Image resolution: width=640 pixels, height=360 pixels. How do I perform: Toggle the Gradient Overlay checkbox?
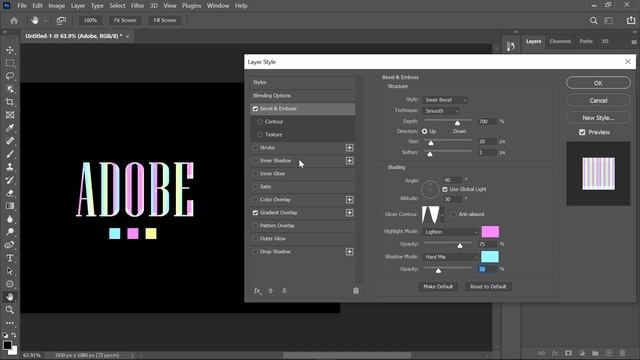[256, 213]
